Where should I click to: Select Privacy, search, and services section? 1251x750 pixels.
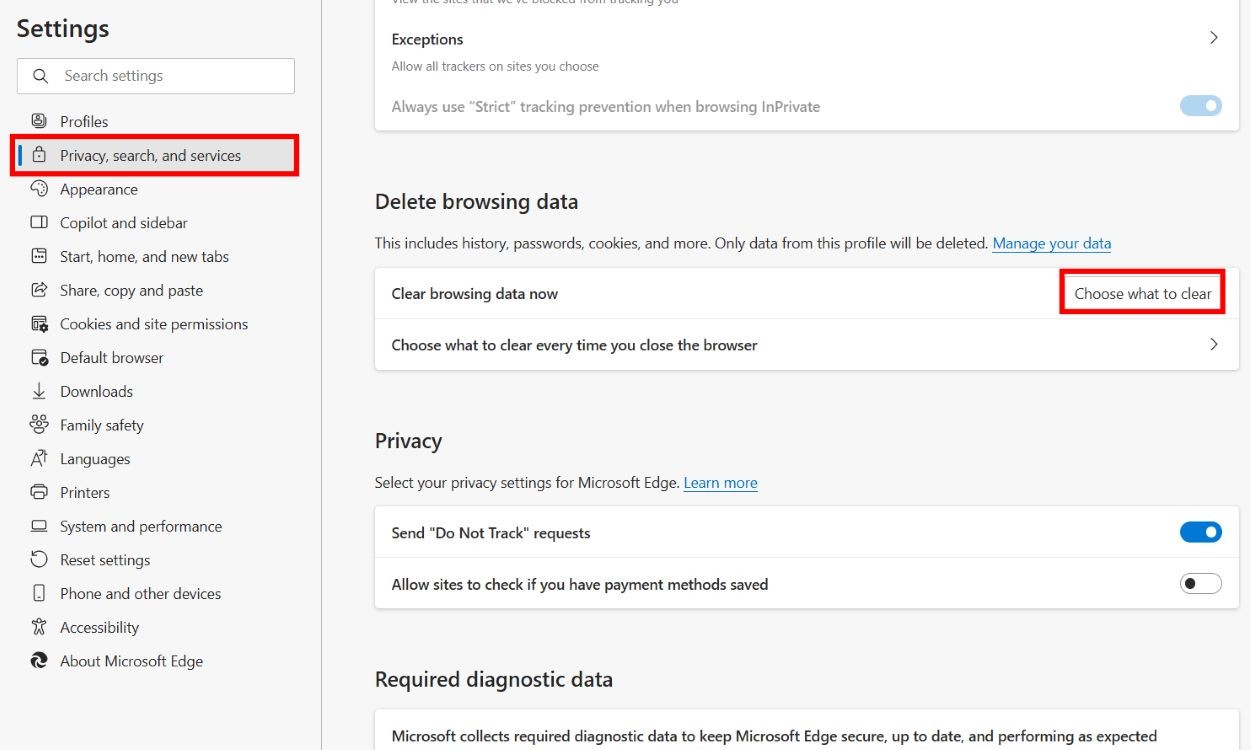click(x=156, y=155)
